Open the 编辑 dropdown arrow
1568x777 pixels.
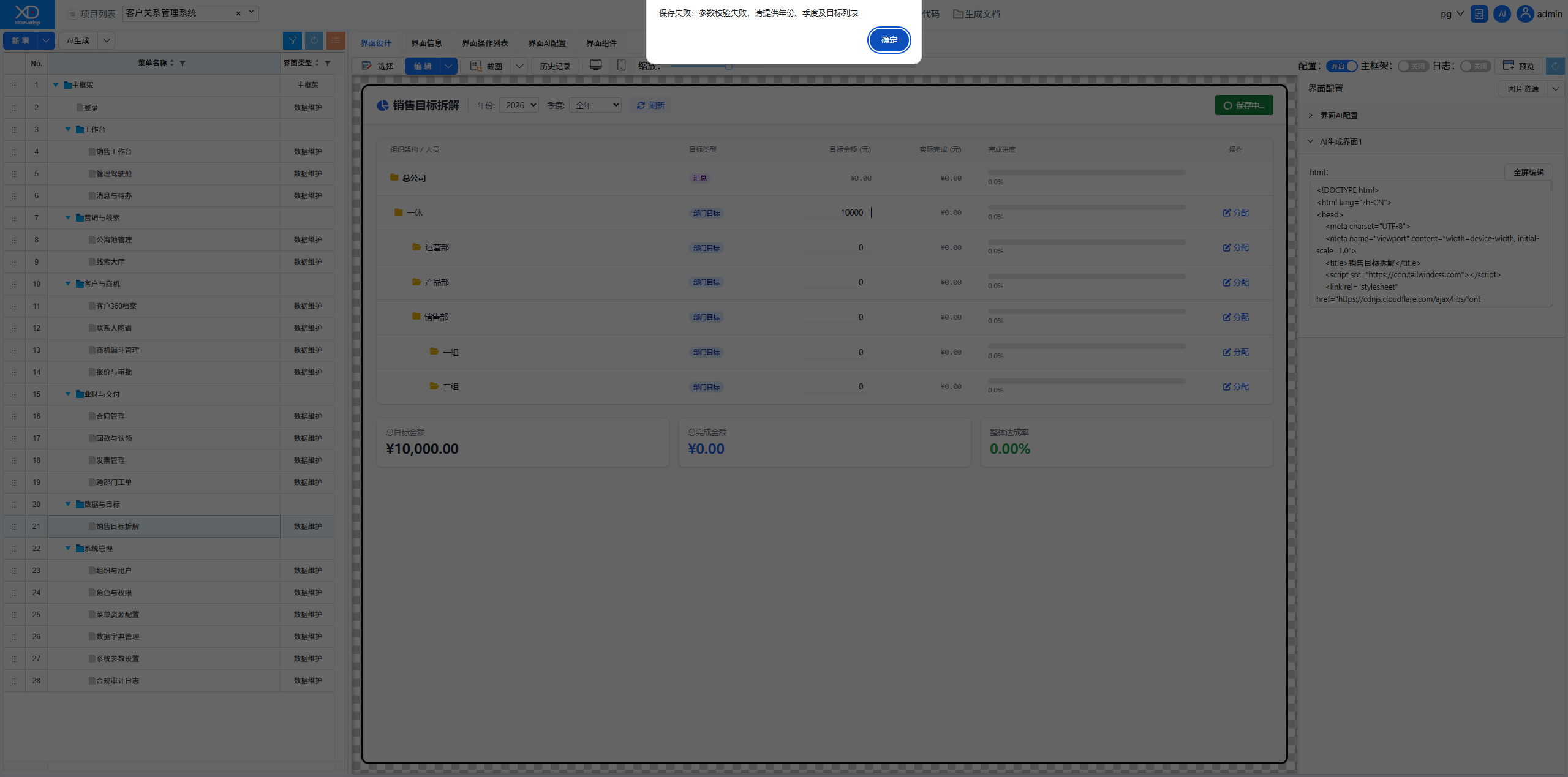click(x=449, y=66)
